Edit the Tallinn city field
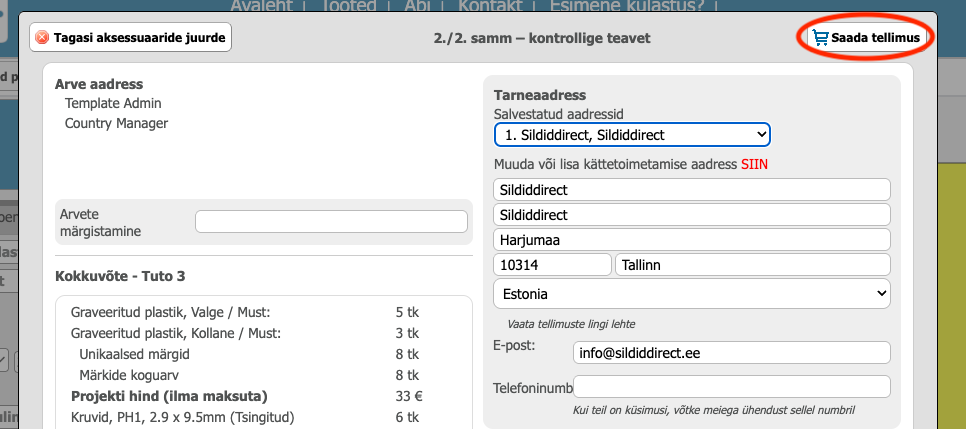This screenshot has width=966, height=429. pos(753,265)
